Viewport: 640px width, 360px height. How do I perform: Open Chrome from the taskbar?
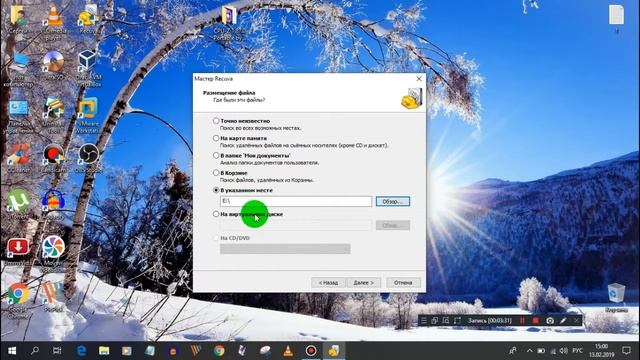coord(219,351)
